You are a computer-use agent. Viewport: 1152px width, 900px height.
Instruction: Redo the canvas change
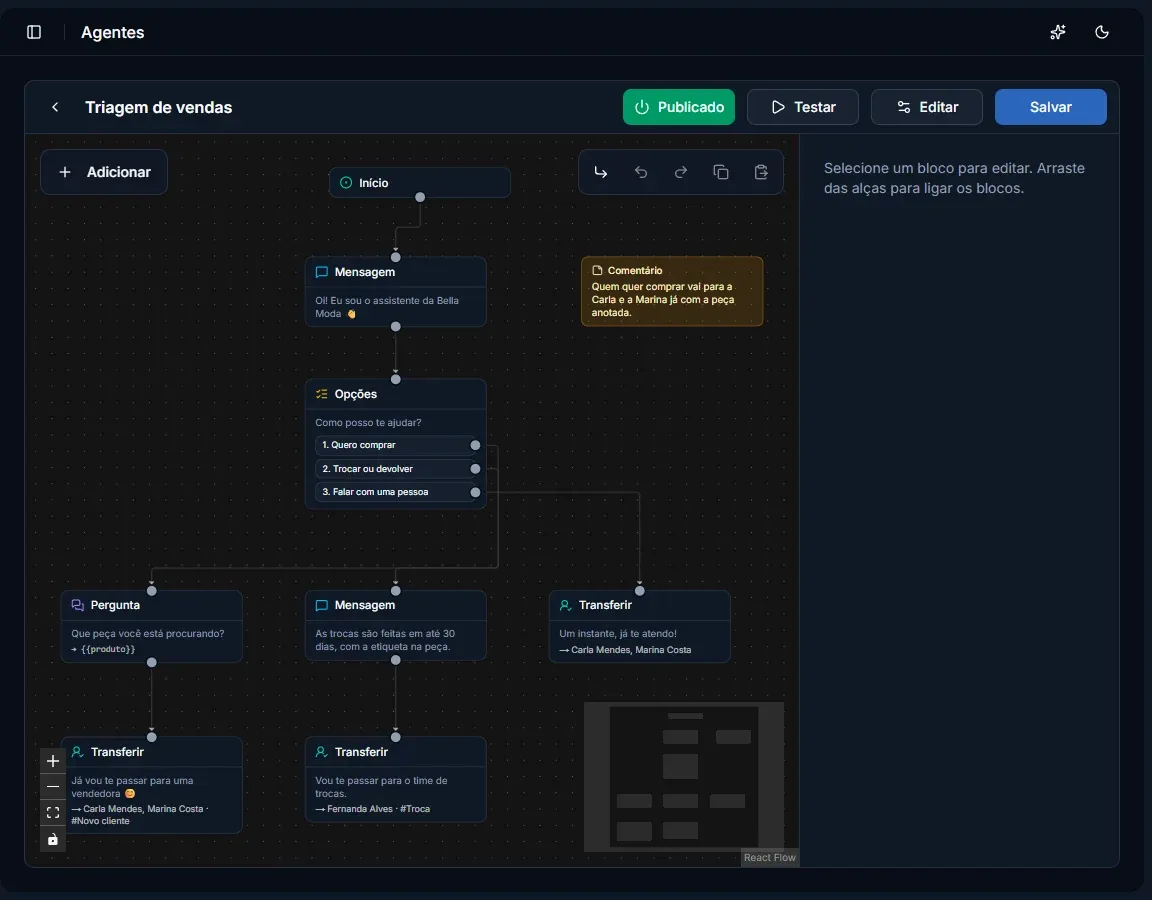coord(681,172)
